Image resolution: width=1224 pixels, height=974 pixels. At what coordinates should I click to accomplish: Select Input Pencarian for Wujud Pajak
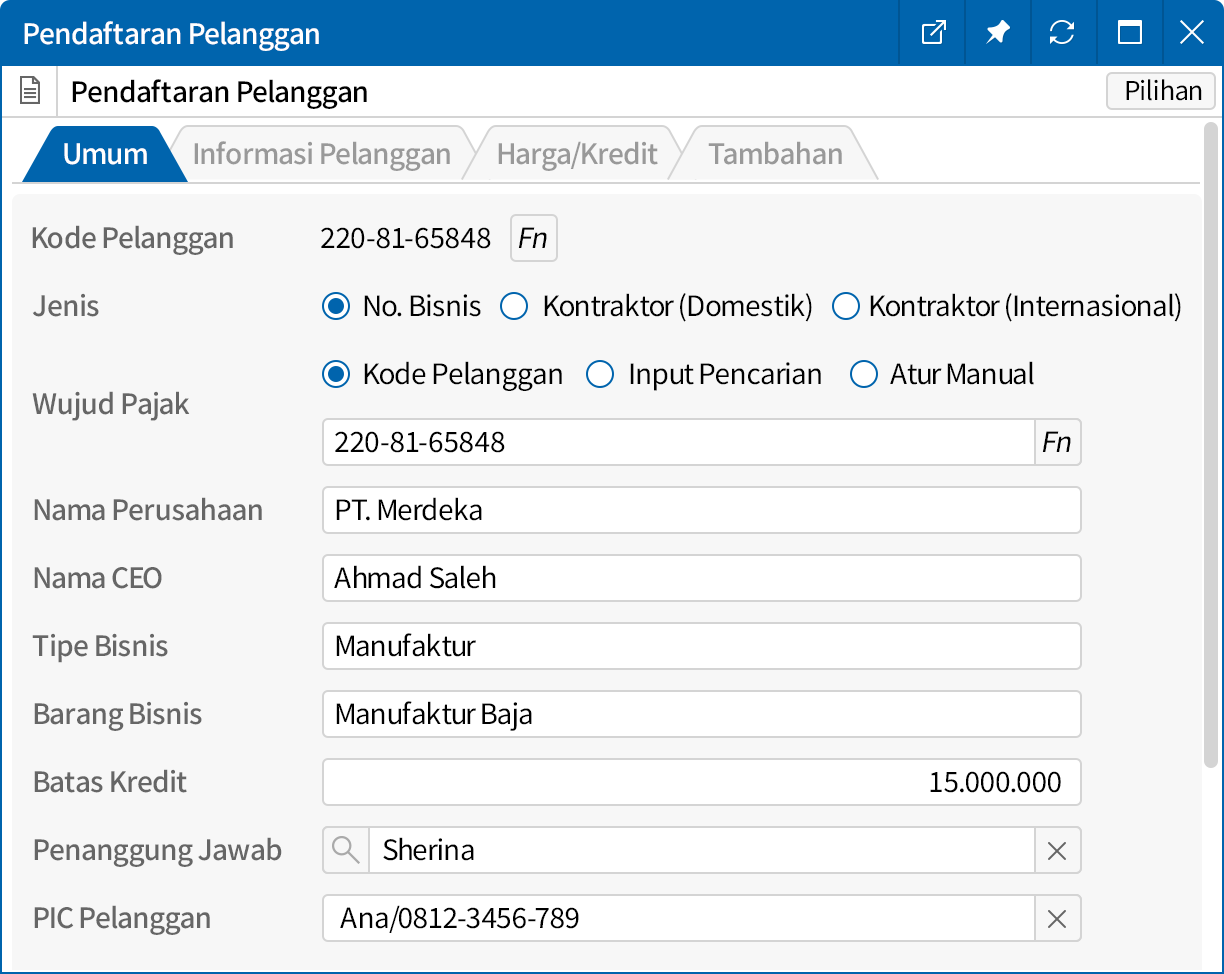(x=600, y=375)
